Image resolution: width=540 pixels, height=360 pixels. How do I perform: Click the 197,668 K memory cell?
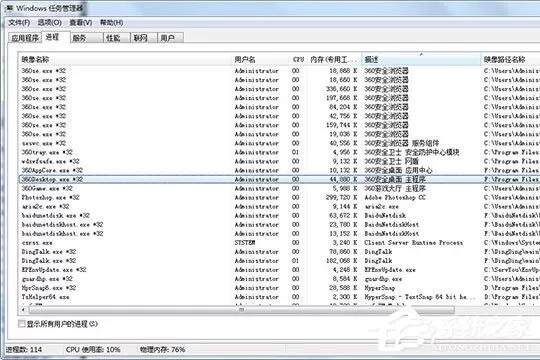click(x=341, y=98)
